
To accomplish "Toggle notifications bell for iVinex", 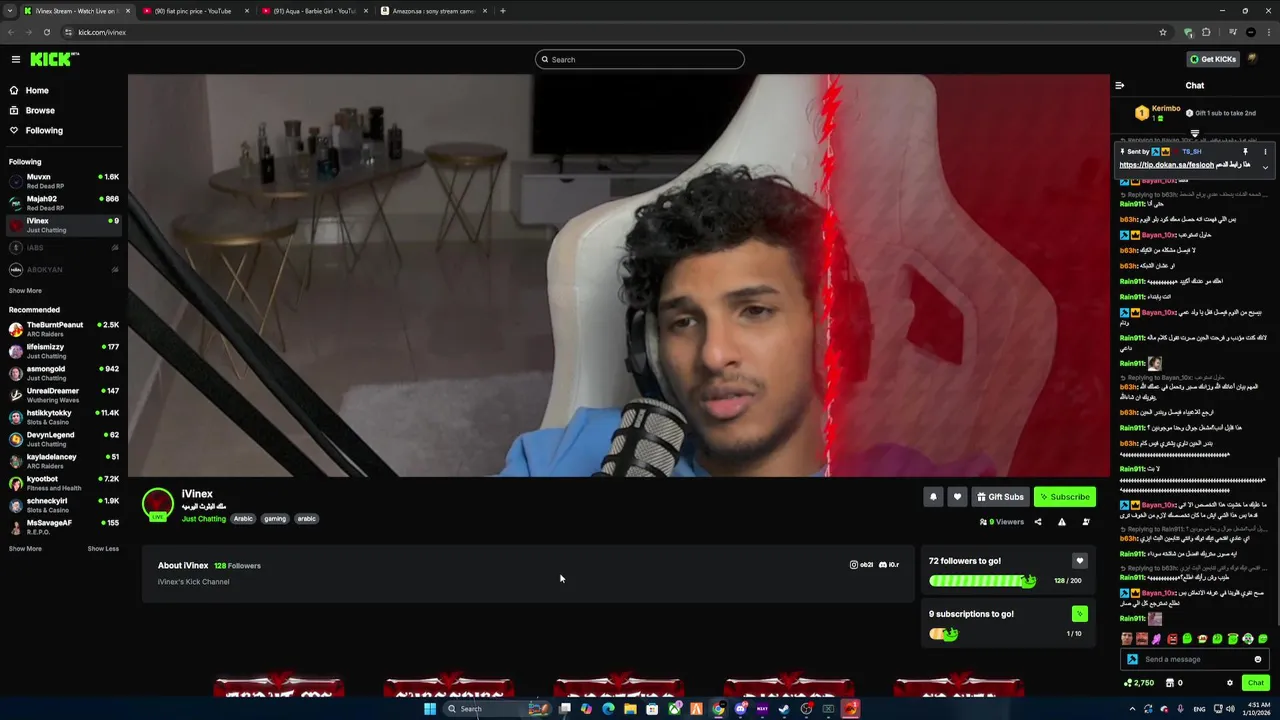I will (x=933, y=497).
